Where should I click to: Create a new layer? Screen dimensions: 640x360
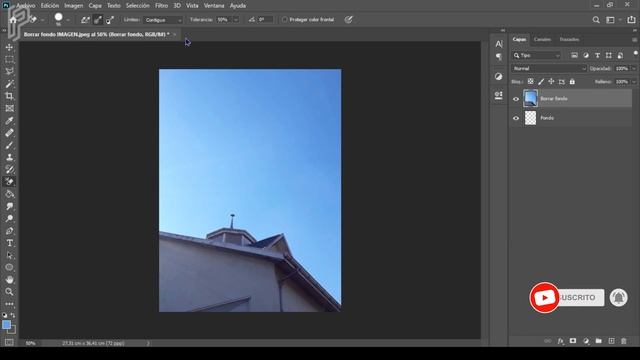coord(611,341)
